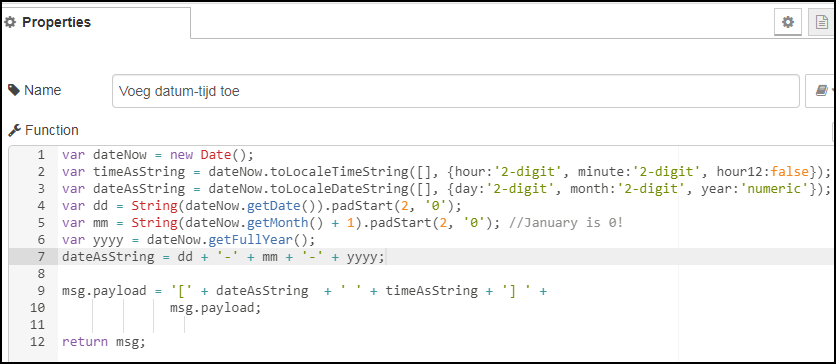The image size is (836, 364).
Task: Click the Name input field
Action: [456, 91]
